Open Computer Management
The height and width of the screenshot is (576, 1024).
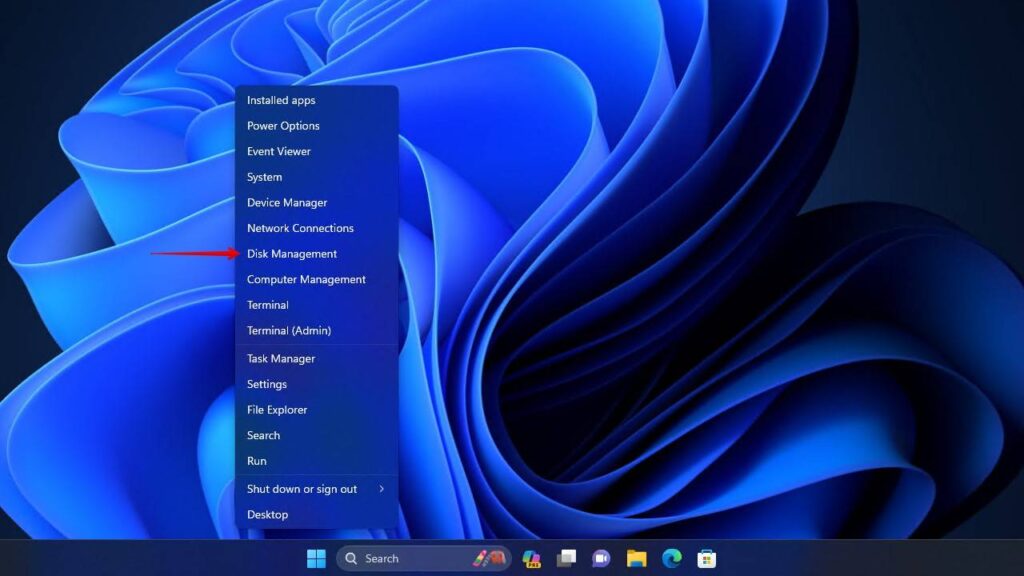[317, 279]
